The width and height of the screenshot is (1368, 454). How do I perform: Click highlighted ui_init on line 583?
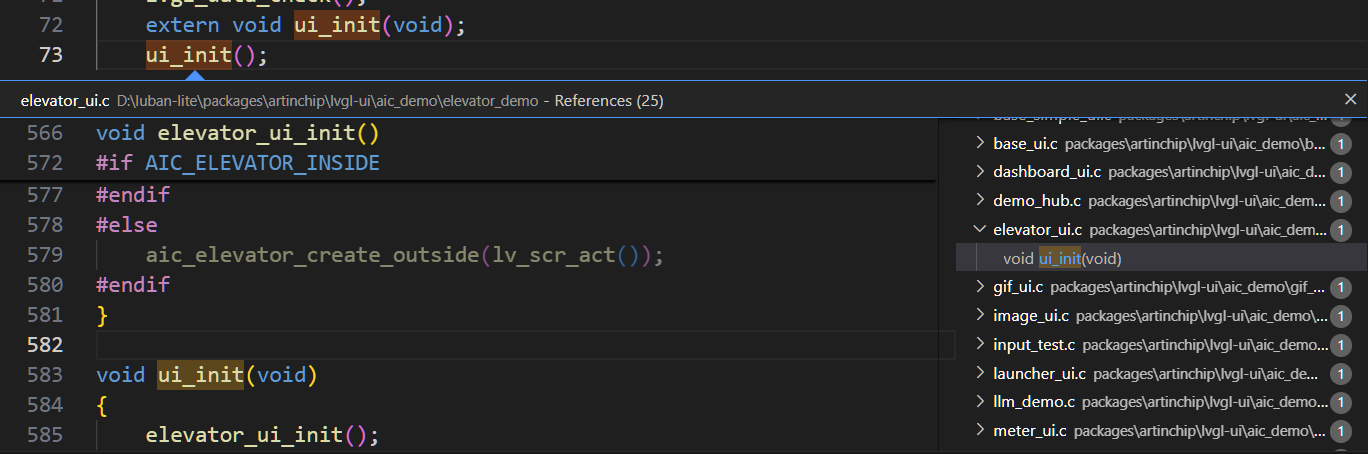[x=200, y=375]
